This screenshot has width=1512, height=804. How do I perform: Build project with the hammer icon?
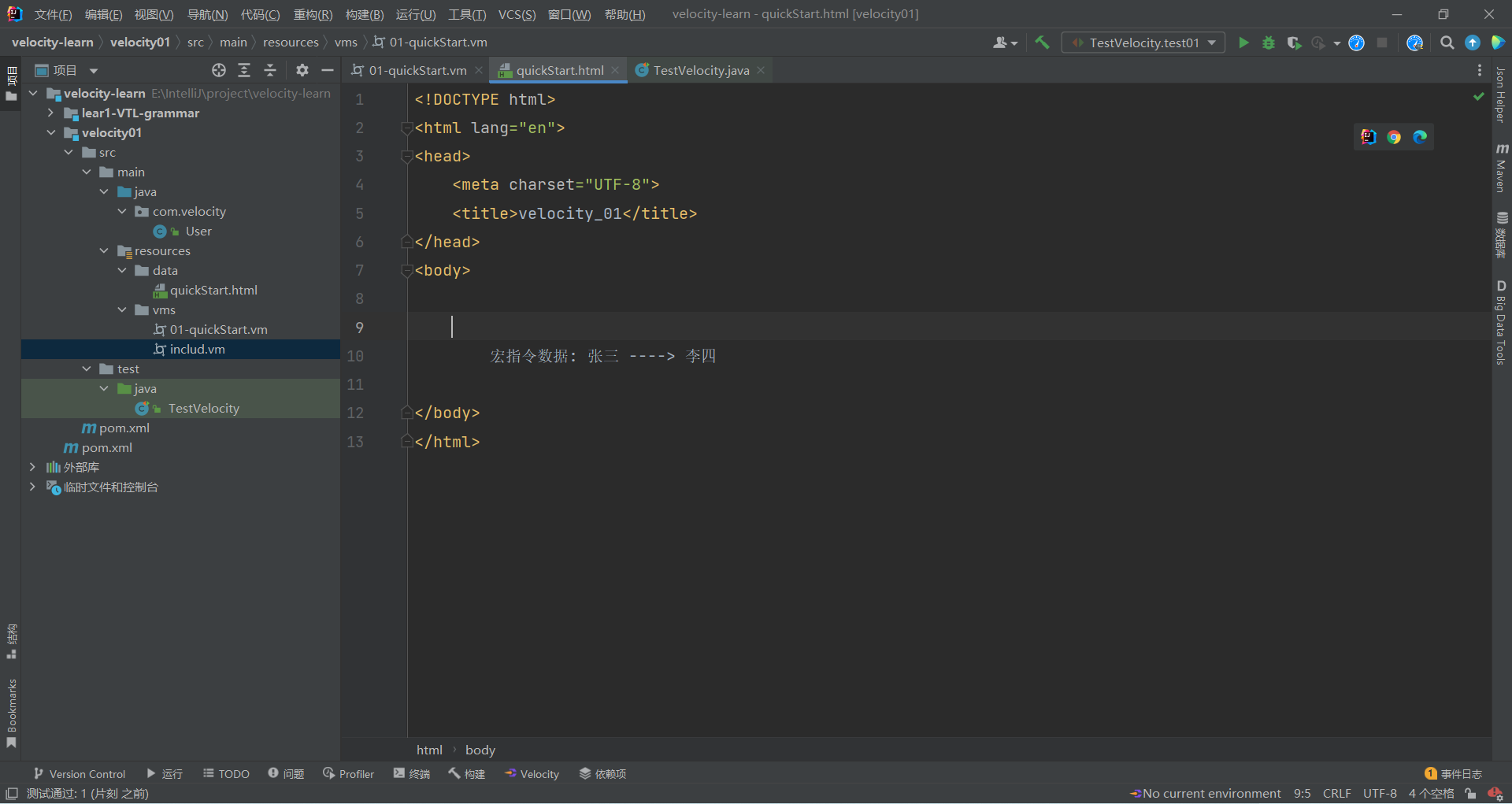pos(1042,43)
